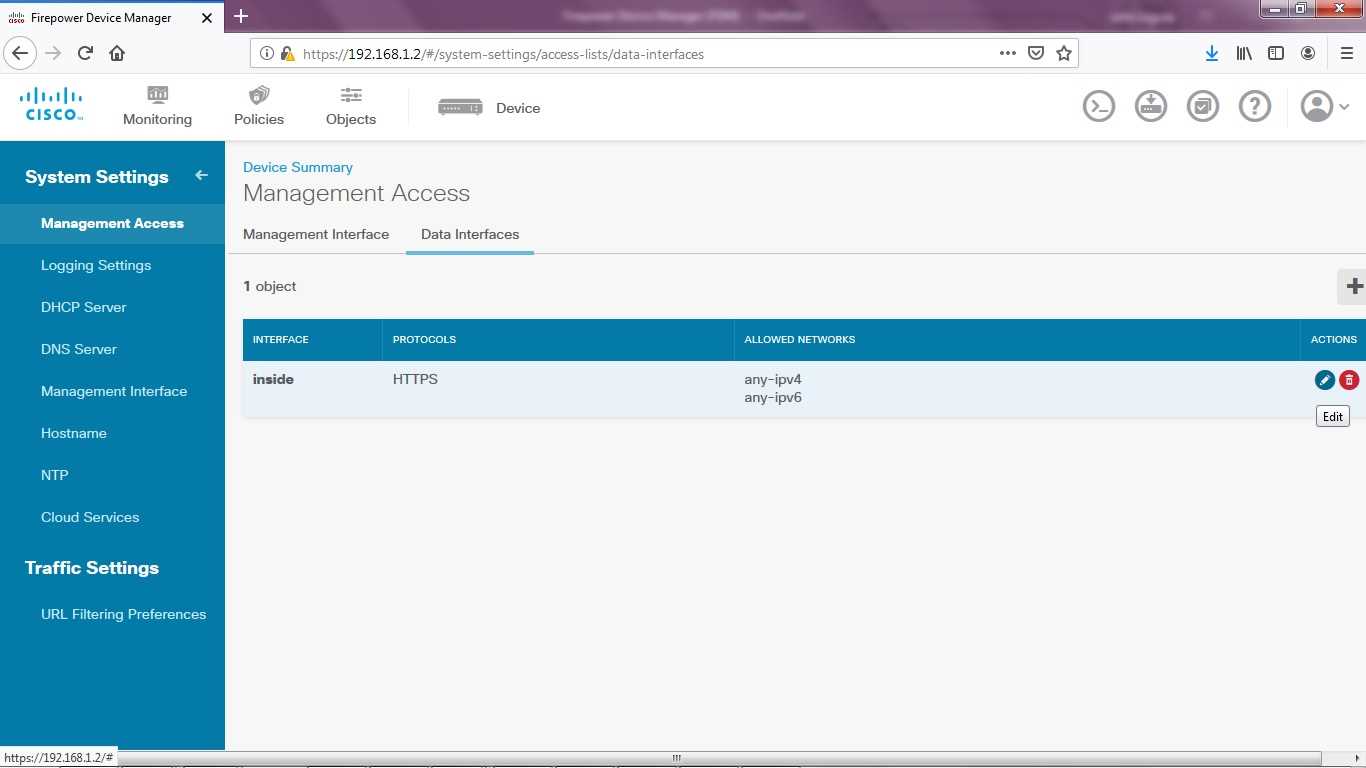Select the Firepower Device Manager browser tab
The image size is (1366, 768).
coord(110,17)
